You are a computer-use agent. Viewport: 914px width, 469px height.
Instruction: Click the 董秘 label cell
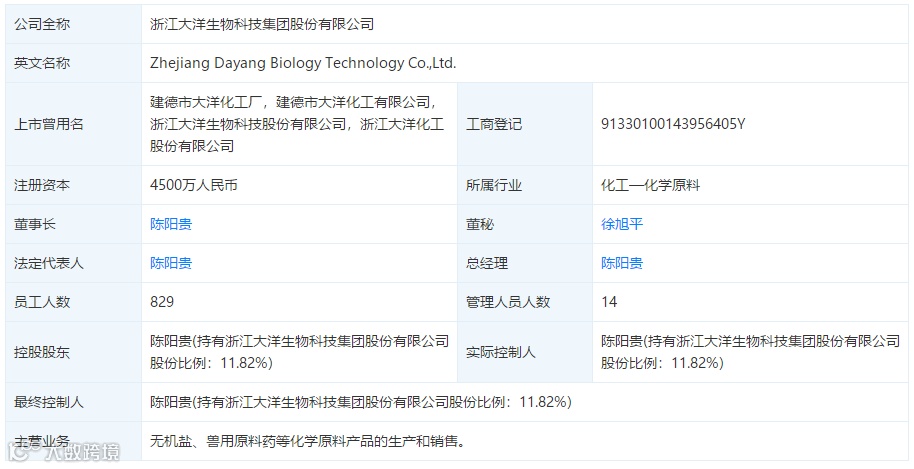pos(525,224)
